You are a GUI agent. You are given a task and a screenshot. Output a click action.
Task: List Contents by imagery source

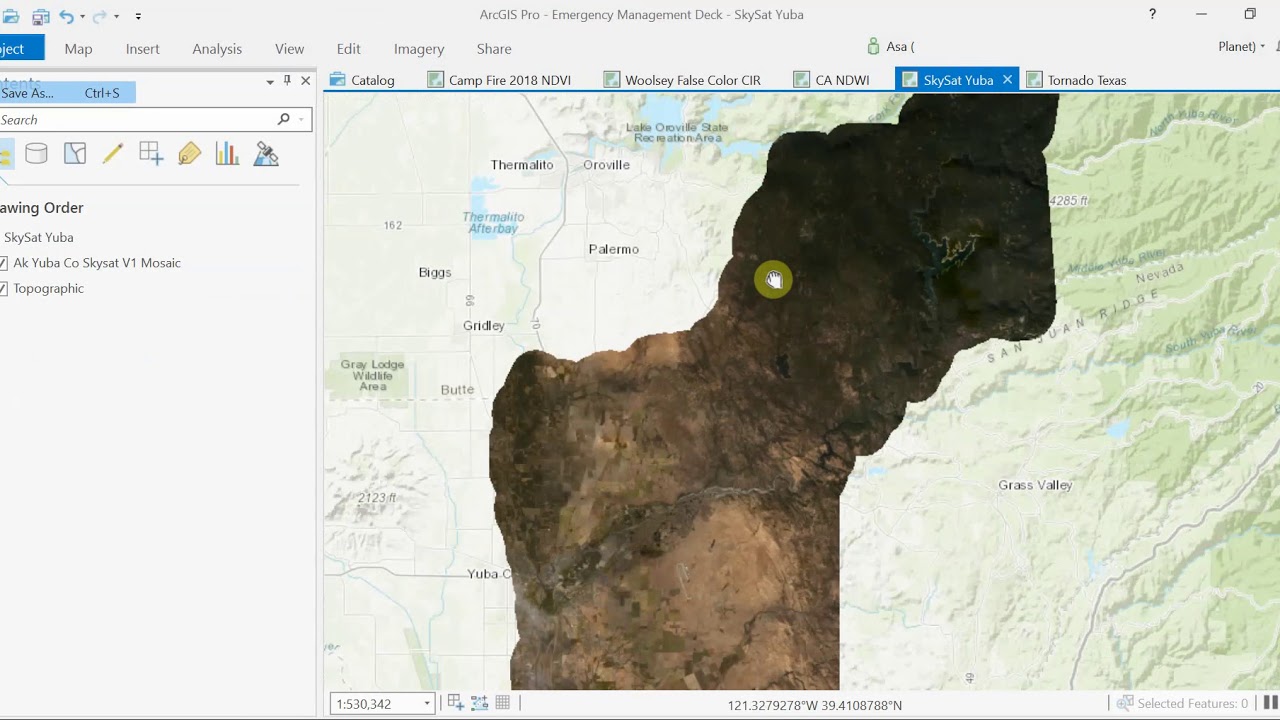(266, 153)
